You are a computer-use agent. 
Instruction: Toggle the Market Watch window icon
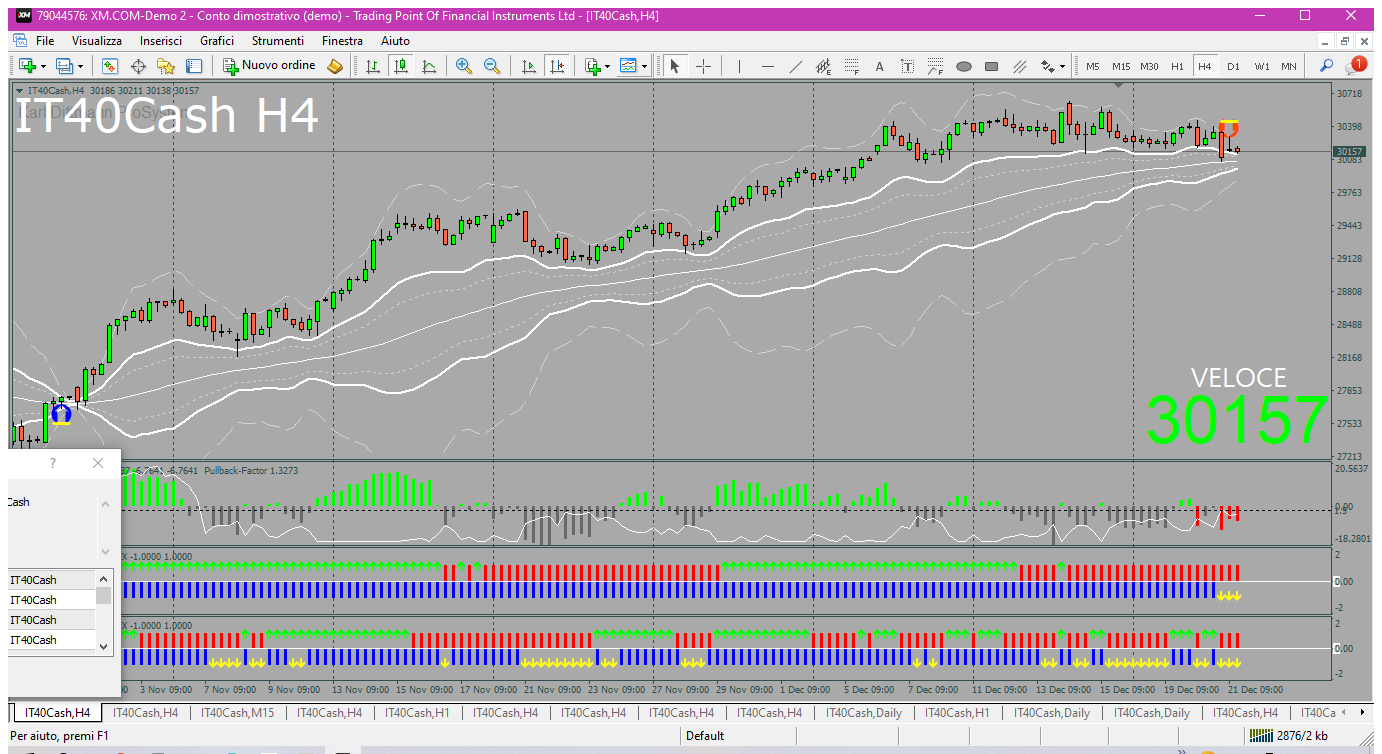click(110, 66)
